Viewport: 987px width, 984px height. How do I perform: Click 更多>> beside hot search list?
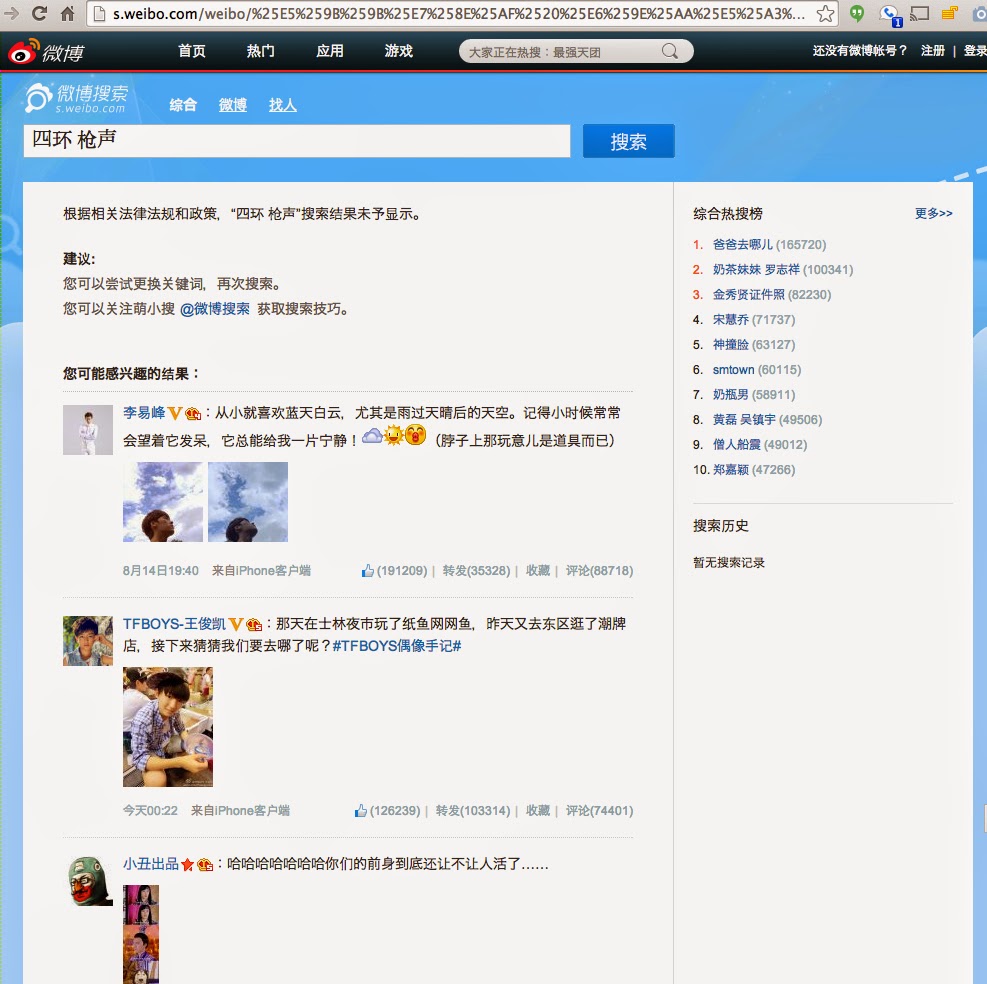point(933,213)
